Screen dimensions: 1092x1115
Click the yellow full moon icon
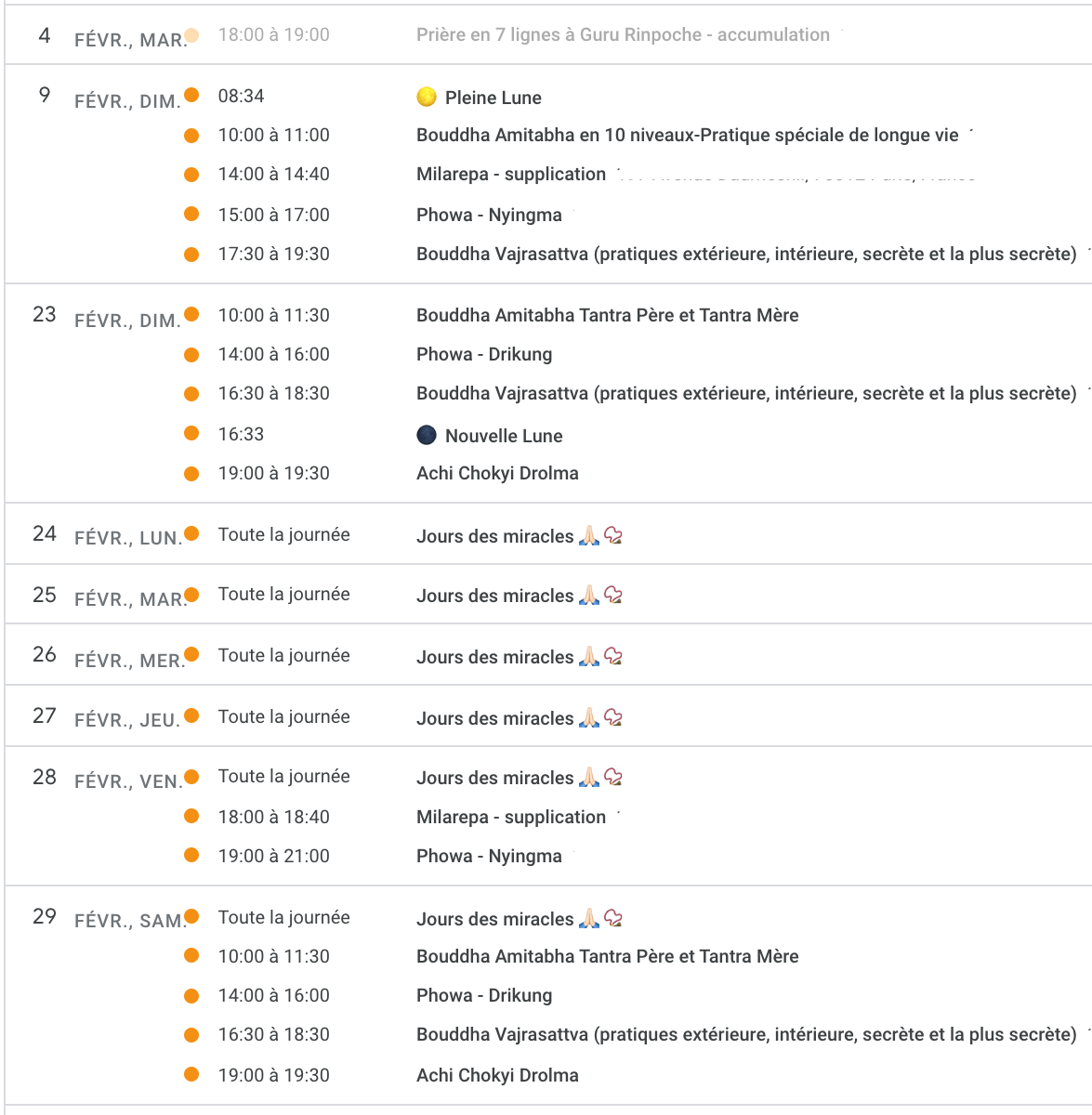(427, 97)
